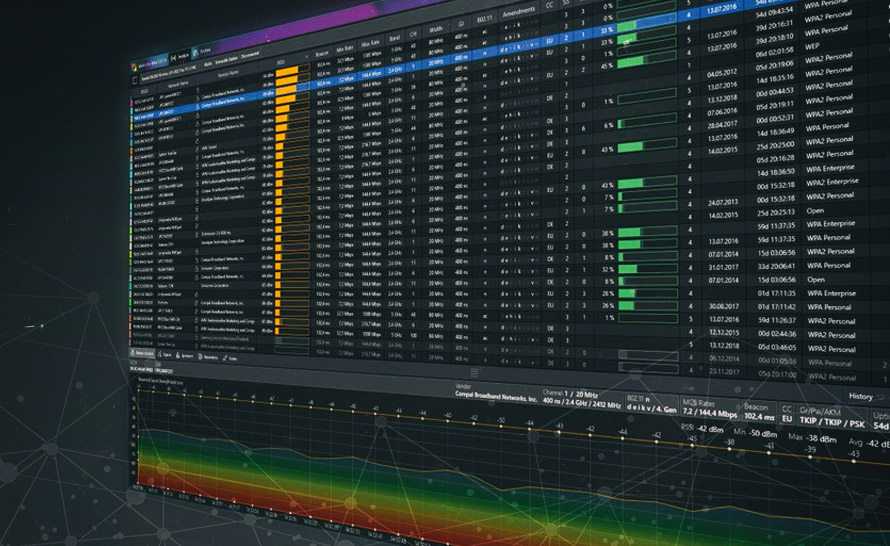890x546 pixels.
Task: Click the date 30.08.2017
Action: 724,306
